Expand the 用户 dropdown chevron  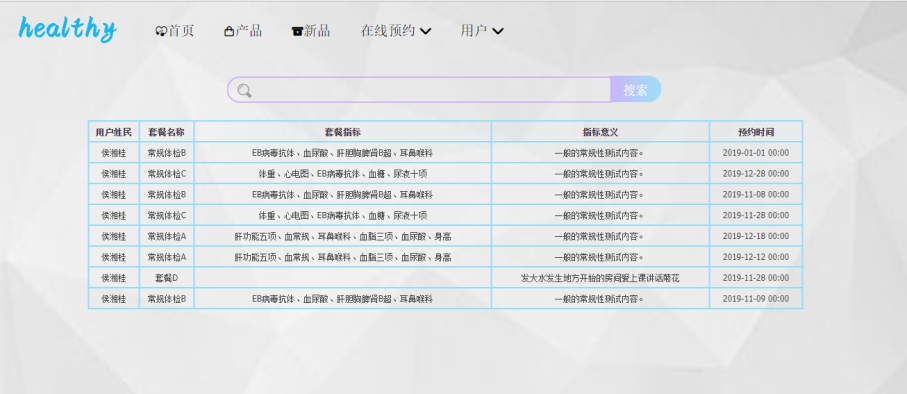pyautogui.click(x=497, y=31)
